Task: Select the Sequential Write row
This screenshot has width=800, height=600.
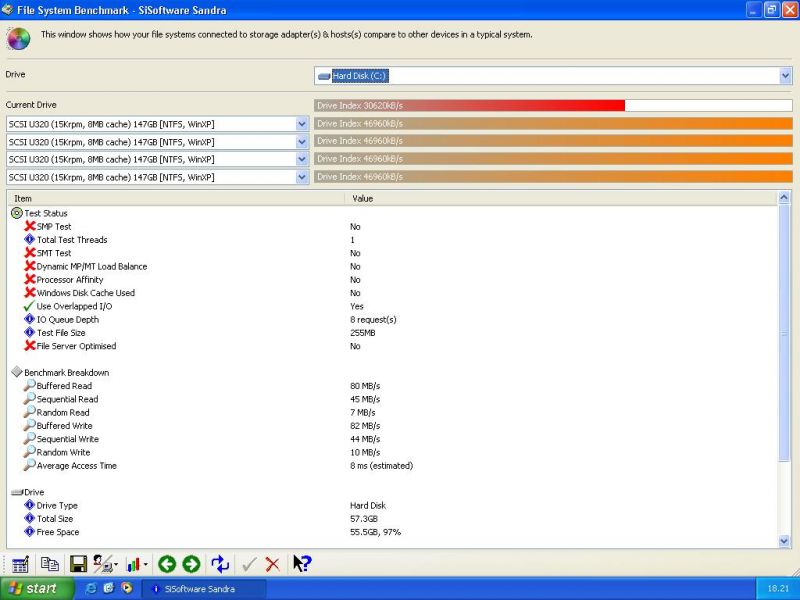Action: pyautogui.click(x=393, y=439)
